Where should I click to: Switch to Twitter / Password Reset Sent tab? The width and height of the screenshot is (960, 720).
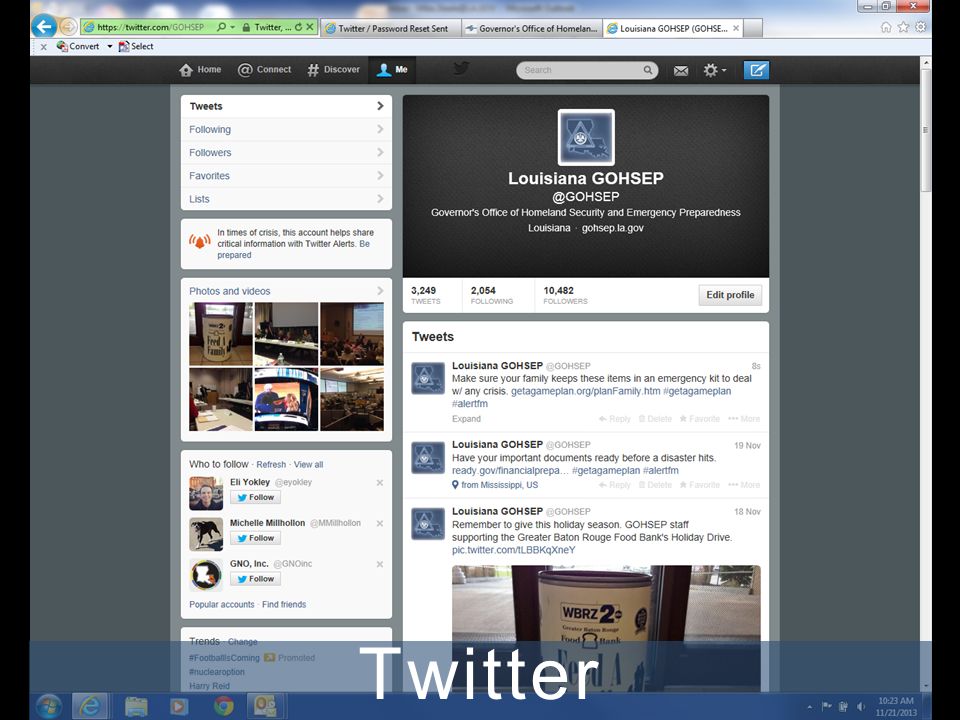(391, 28)
